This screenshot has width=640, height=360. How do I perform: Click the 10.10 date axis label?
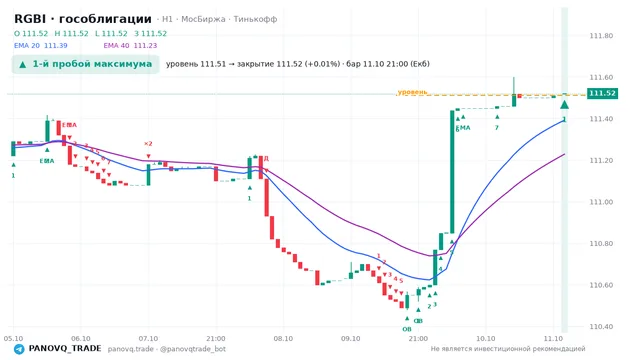click(x=486, y=338)
